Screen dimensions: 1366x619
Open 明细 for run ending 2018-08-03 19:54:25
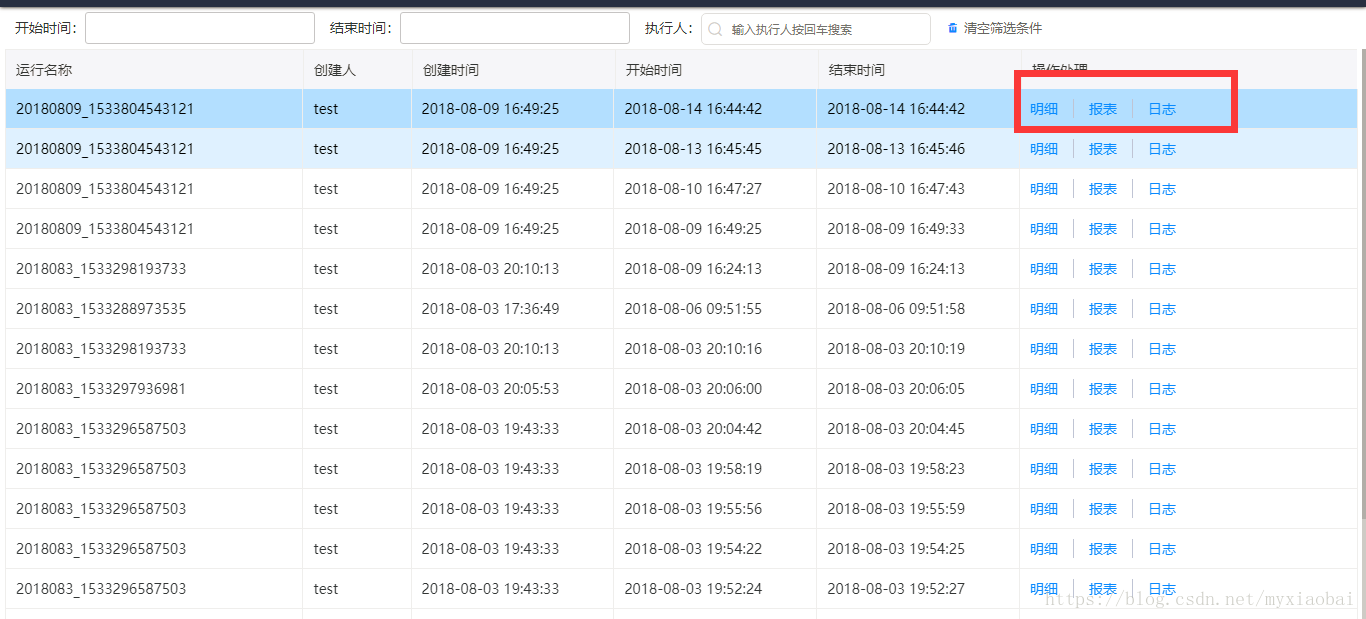1044,549
